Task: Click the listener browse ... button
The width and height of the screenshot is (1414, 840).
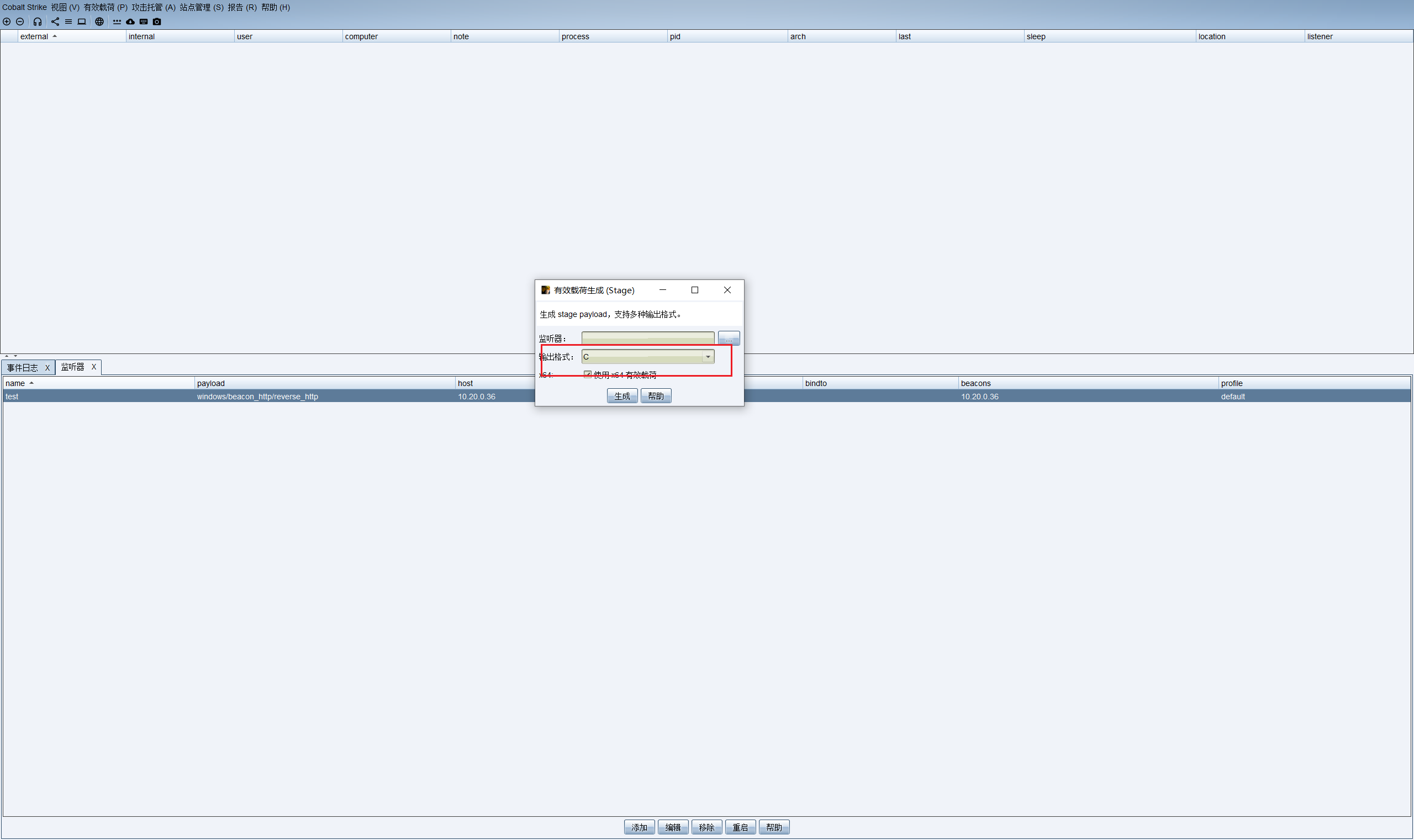Action: click(729, 338)
